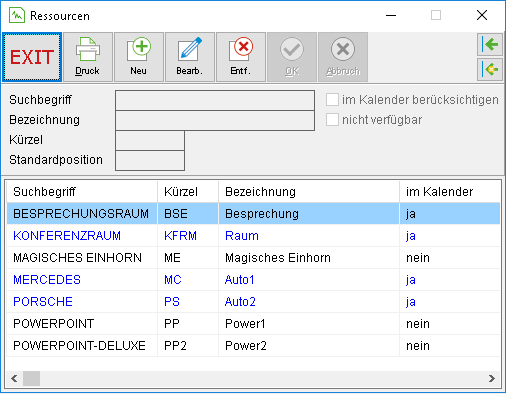Confirm with the greyed OK button
The width and height of the screenshot is (506, 394).
pos(292,57)
